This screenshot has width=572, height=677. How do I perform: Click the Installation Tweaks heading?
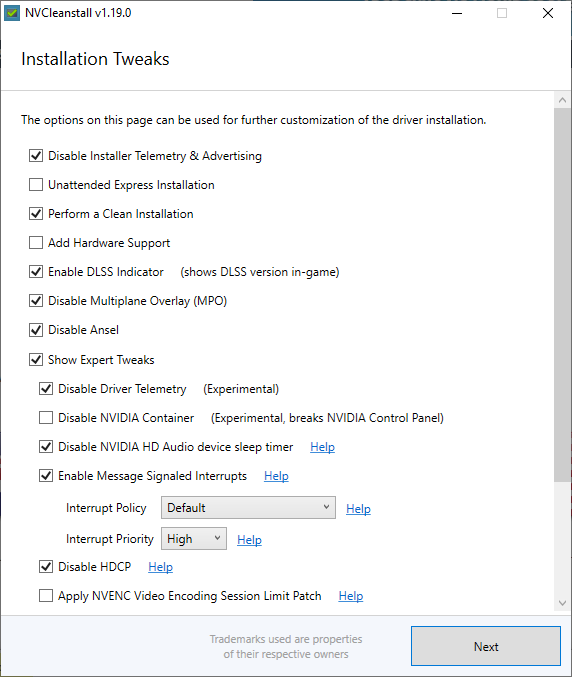point(95,59)
